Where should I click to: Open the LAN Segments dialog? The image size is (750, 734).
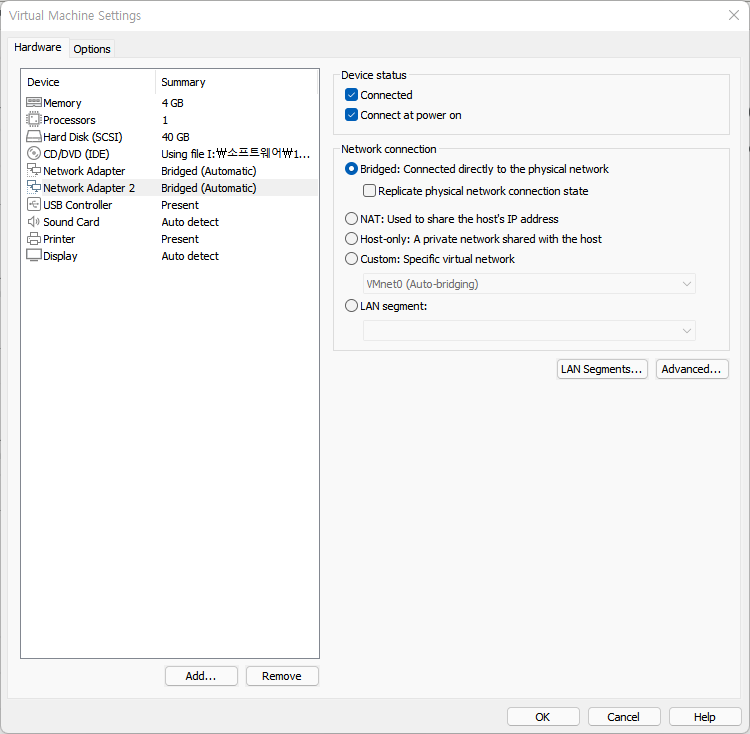602,369
